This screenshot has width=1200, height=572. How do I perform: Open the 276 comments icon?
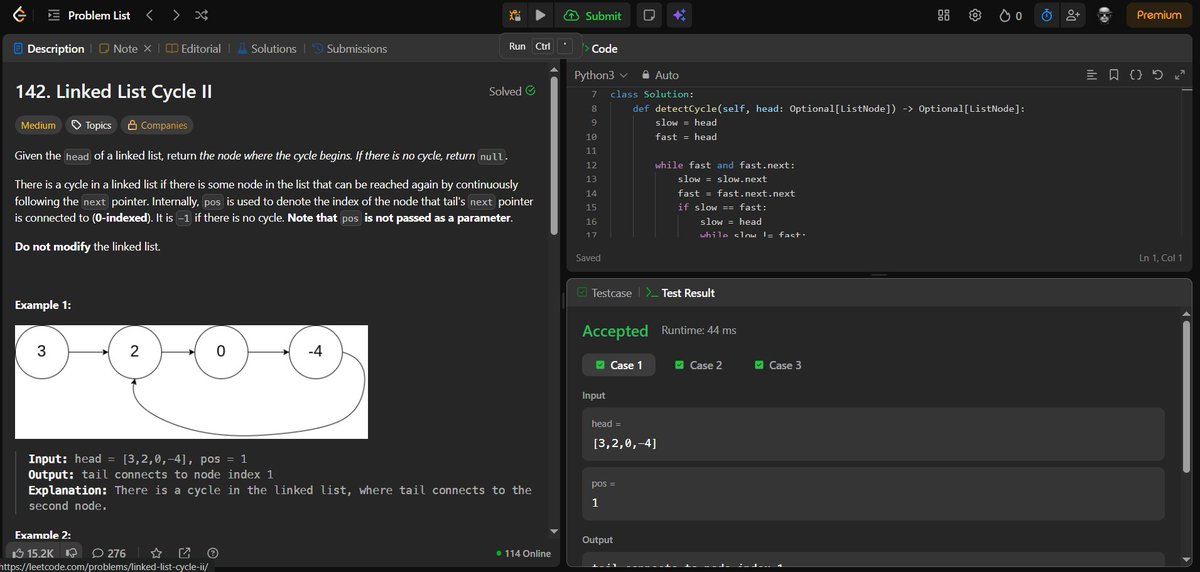109,553
